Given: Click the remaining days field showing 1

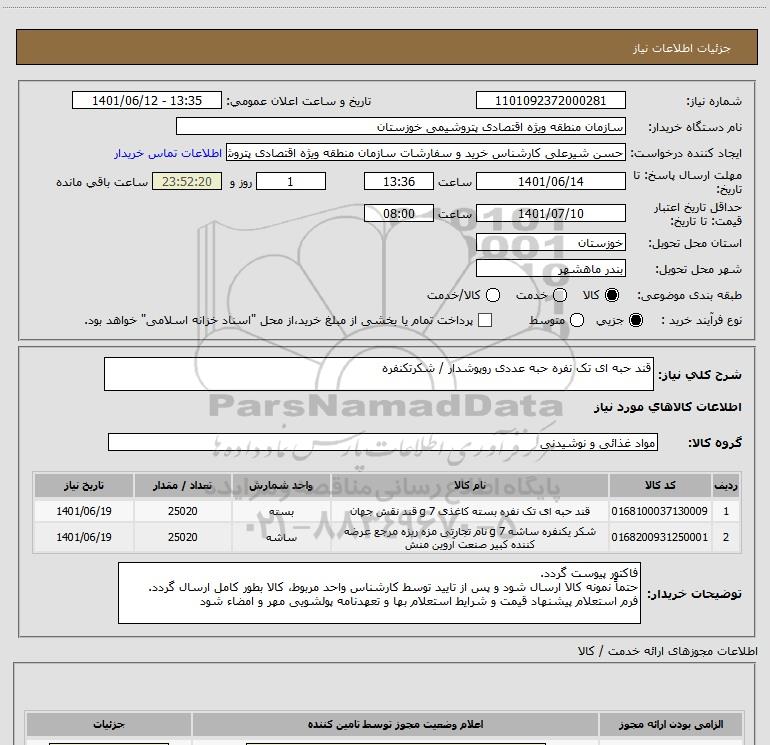Looking at the screenshot, I should [291, 181].
